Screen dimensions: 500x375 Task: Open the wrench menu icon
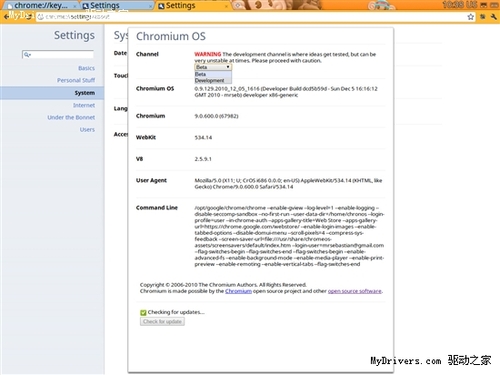(494, 17)
